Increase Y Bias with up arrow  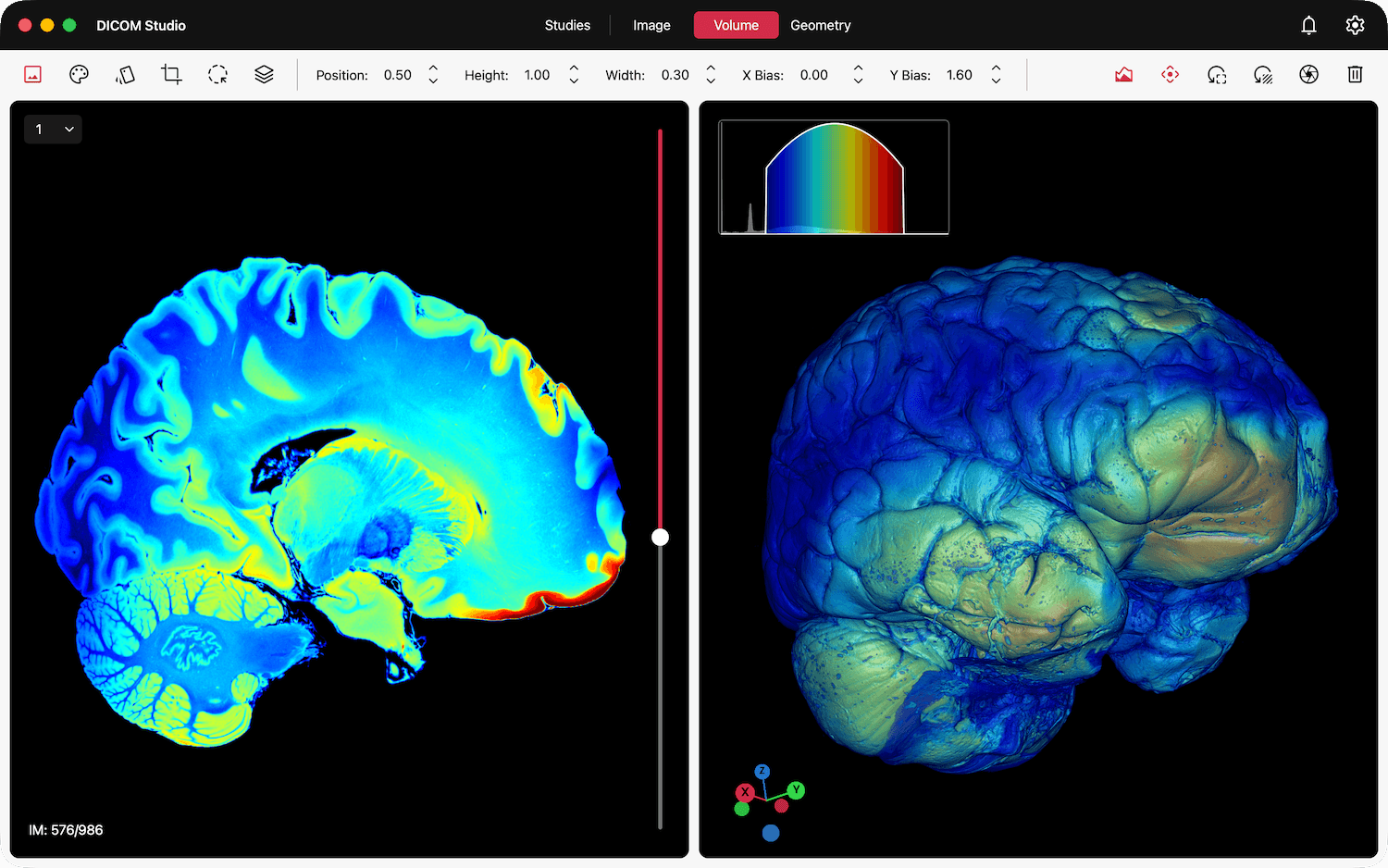click(996, 68)
